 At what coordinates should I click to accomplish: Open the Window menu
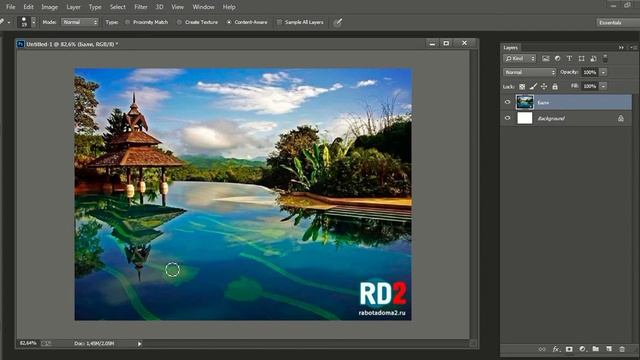203,7
